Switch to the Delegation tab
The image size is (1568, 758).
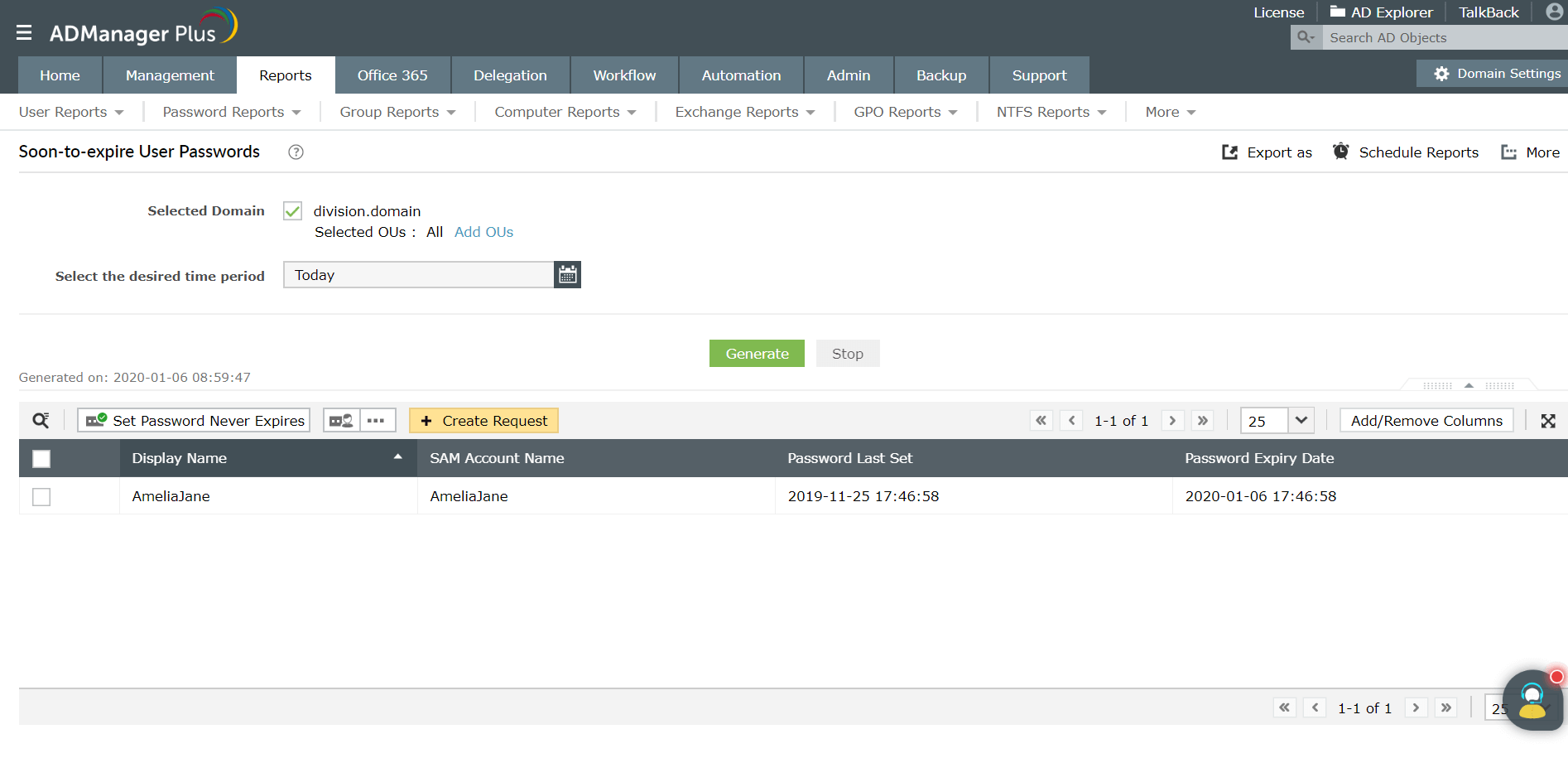click(510, 75)
